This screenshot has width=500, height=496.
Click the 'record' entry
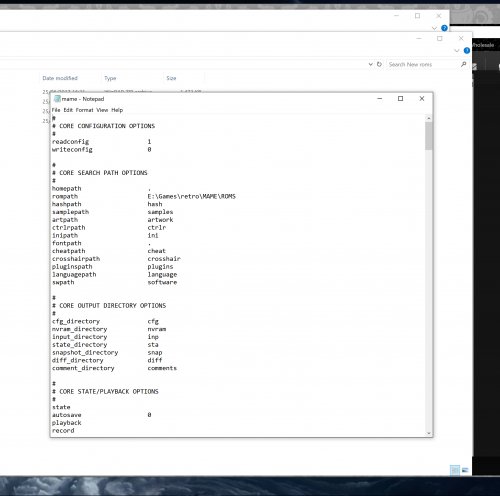click(x=63, y=431)
